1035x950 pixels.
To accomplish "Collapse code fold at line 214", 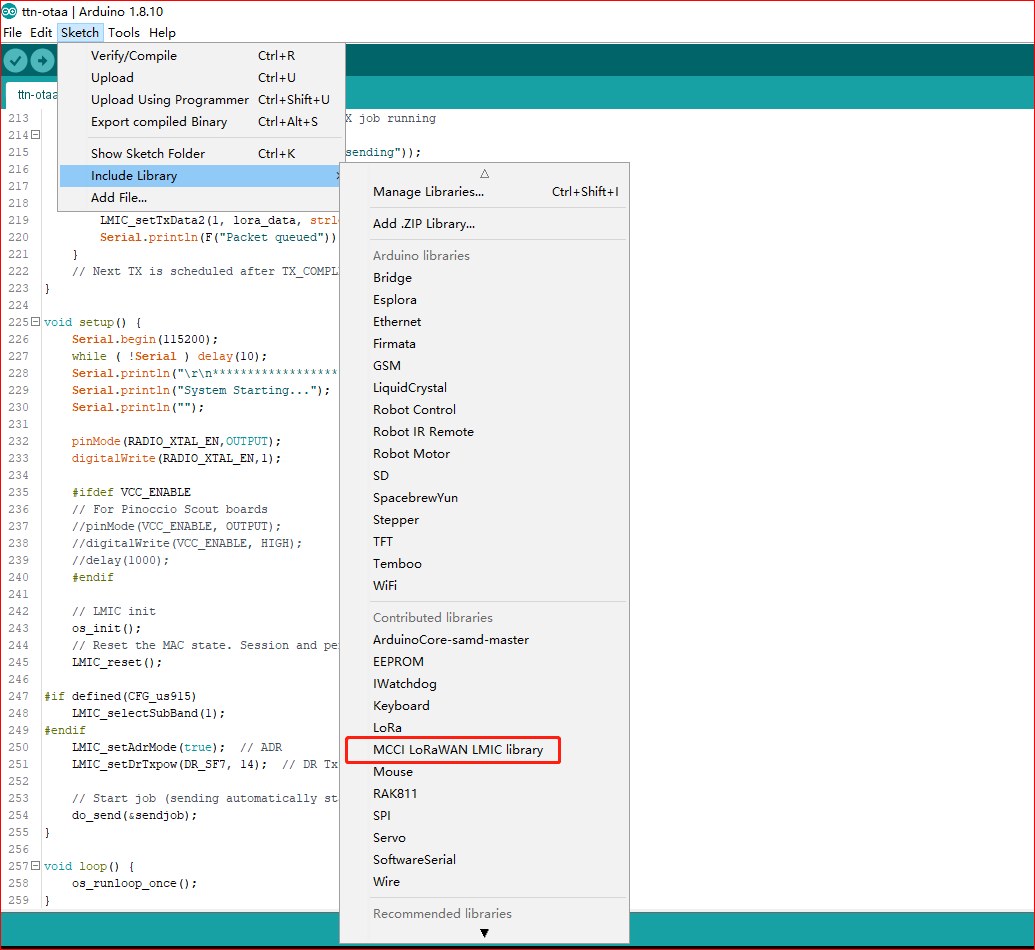I will click(36, 135).
